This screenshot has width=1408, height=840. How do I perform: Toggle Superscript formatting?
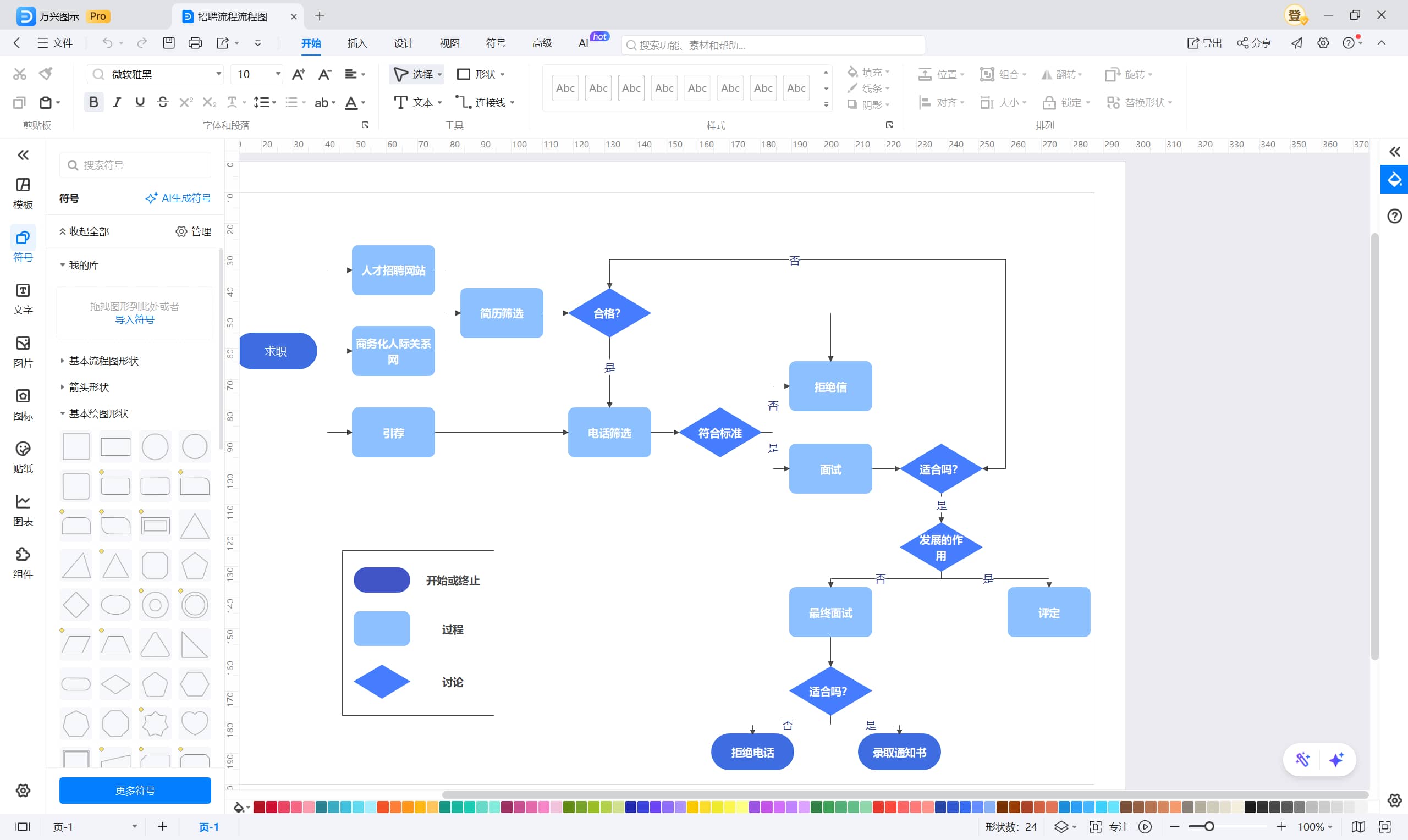[x=186, y=102]
